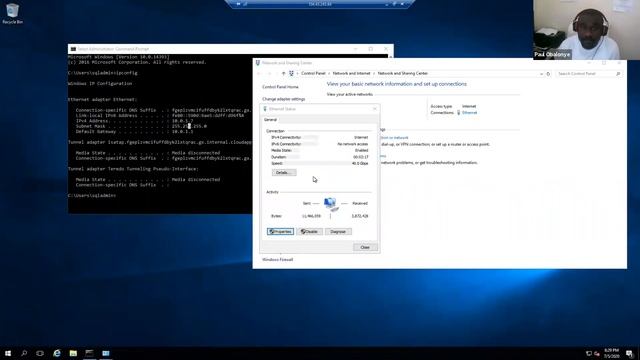
Task: Click 'Speed' row in Ethernet Status
Action: pos(320,163)
